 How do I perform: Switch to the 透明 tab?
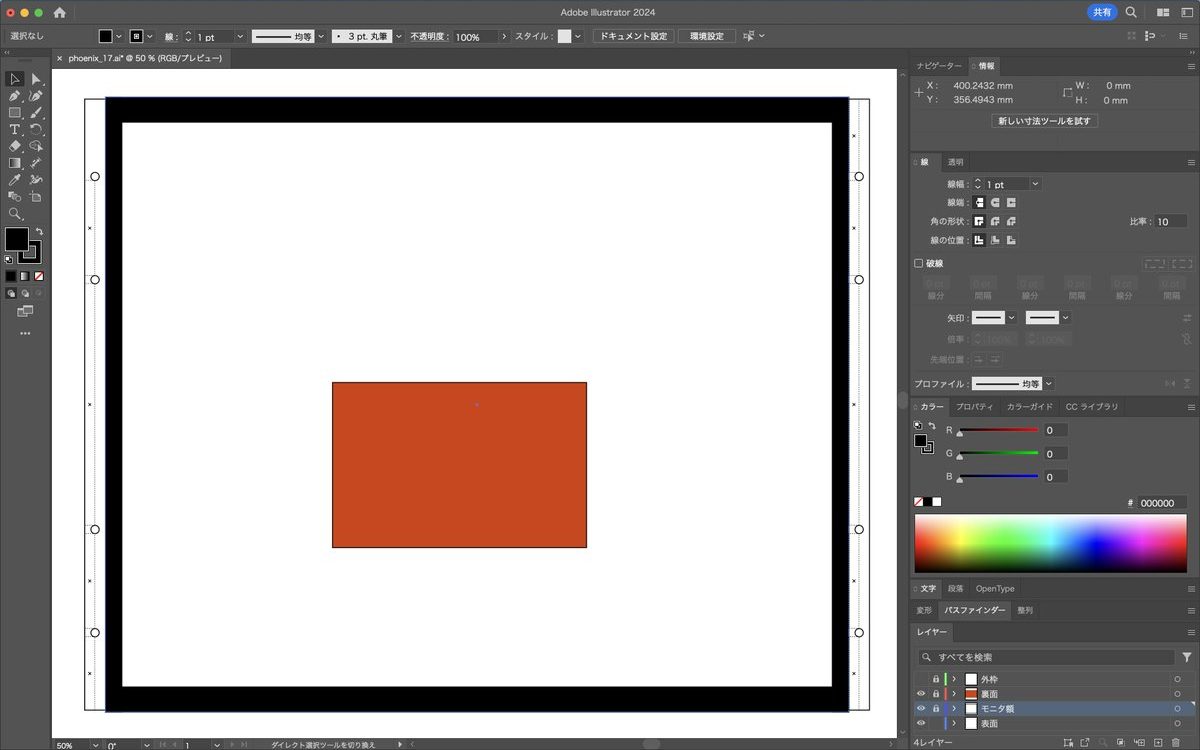(956, 162)
